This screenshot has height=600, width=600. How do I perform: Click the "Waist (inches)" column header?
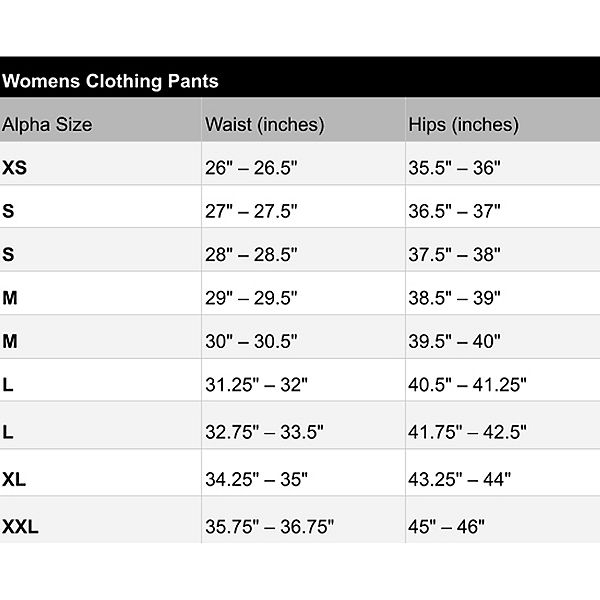tap(264, 125)
